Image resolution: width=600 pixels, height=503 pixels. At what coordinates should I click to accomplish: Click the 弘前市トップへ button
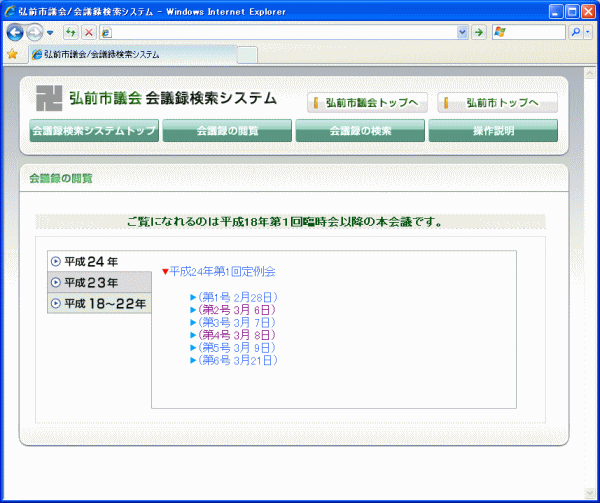point(497,103)
